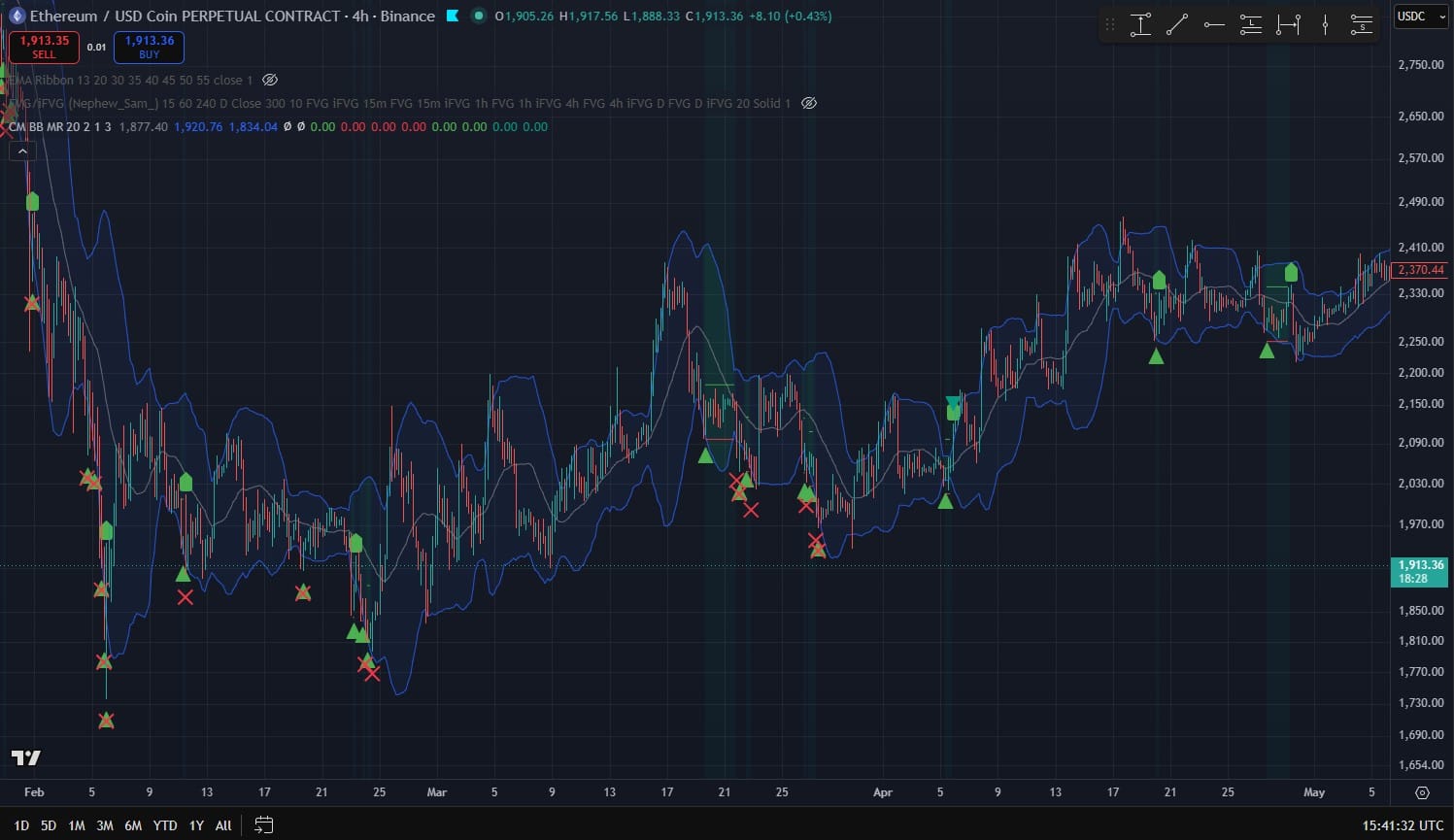Select the date range measuring tool

point(1288,24)
